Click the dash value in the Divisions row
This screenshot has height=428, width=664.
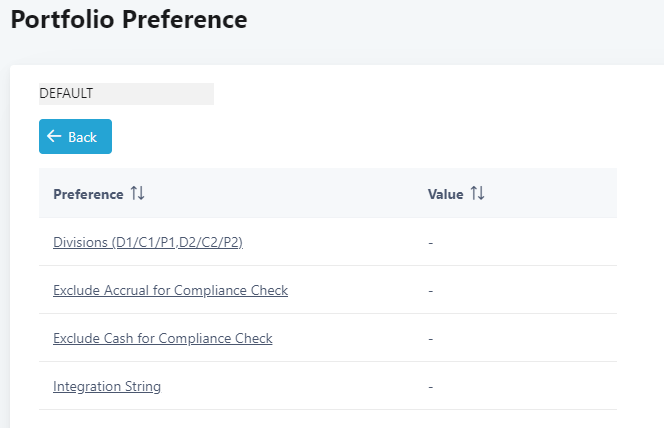point(430,243)
